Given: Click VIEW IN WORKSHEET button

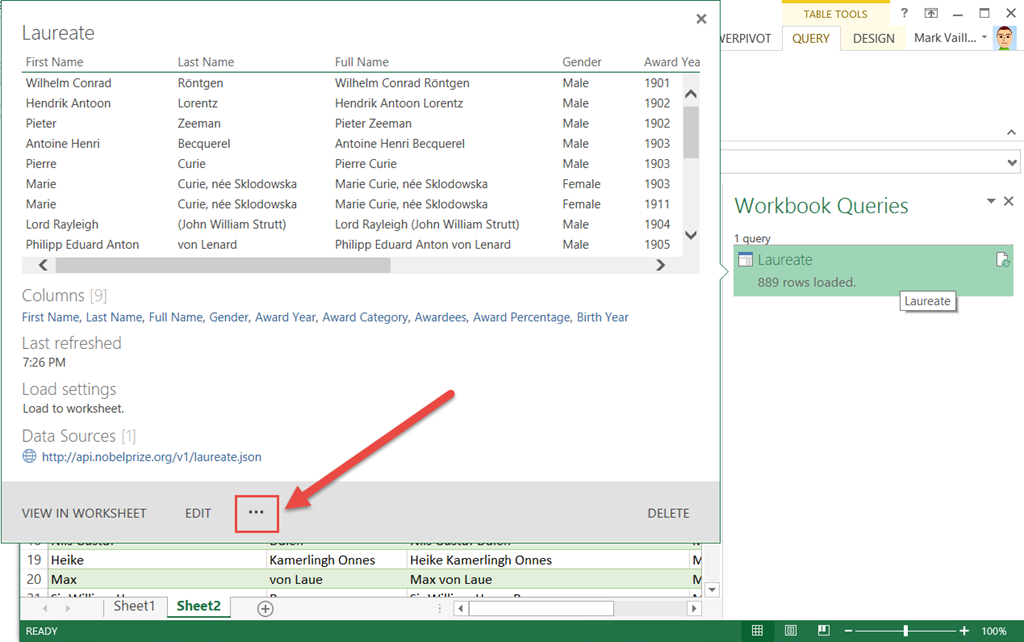Looking at the screenshot, I should pyautogui.click(x=84, y=513).
